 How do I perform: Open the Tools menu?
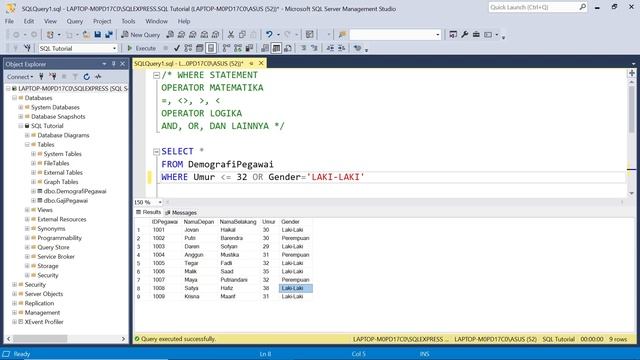(128, 21)
